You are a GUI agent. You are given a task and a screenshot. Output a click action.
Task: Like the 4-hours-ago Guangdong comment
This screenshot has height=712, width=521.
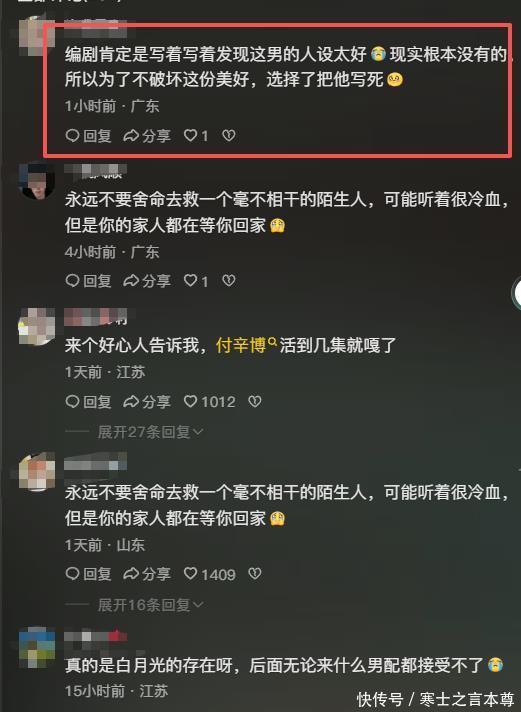pos(196,281)
